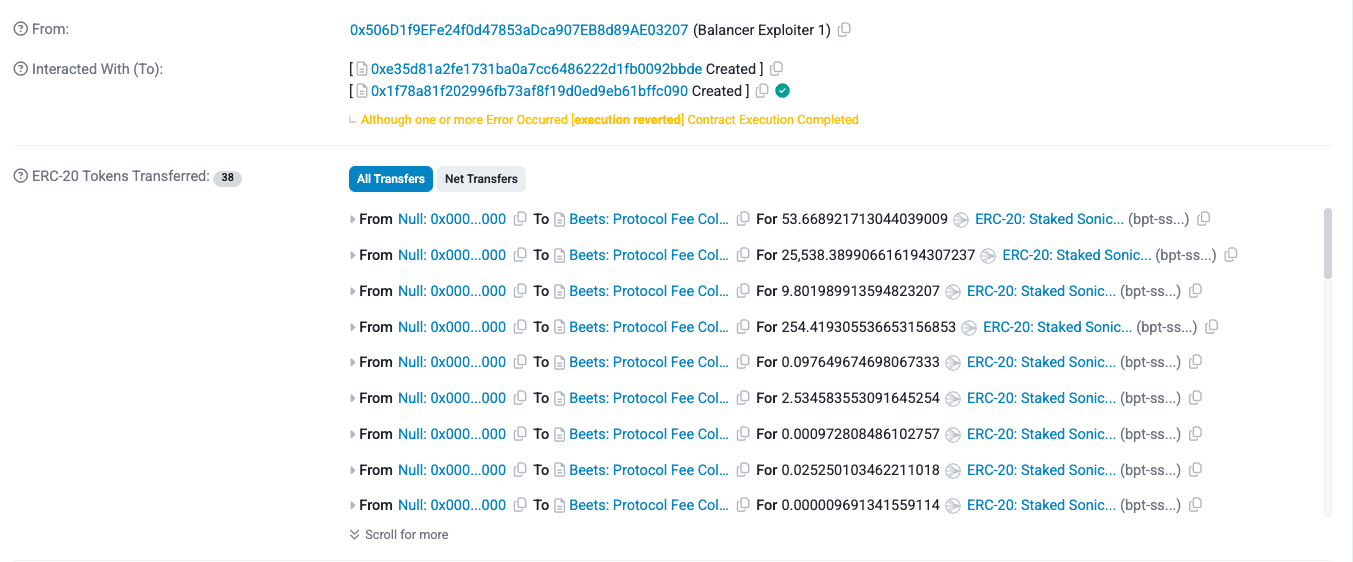The height and width of the screenshot is (562, 1353).
Task: Click contract file icon before 0x1f78a81f20…
Action: [x=362, y=91]
